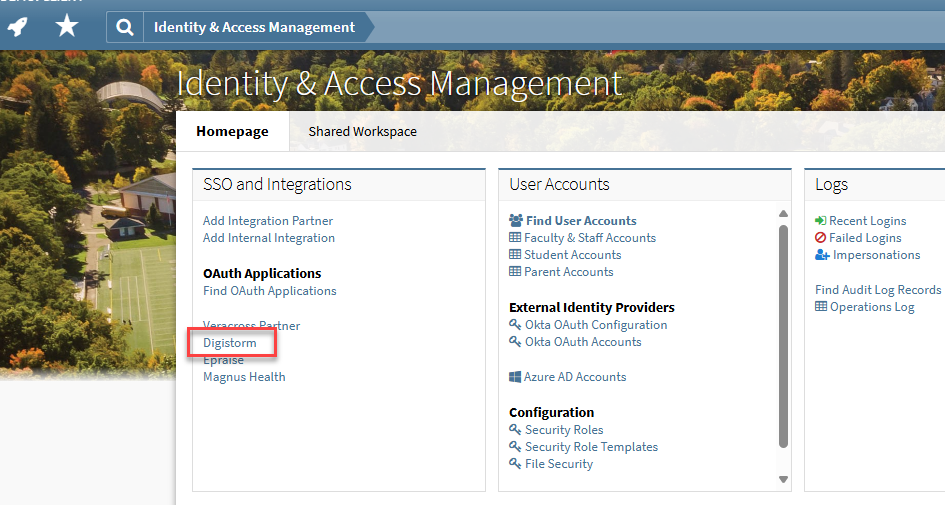Click the Failed Logins ban icon
The image size is (945, 505).
click(x=821, y=238)
